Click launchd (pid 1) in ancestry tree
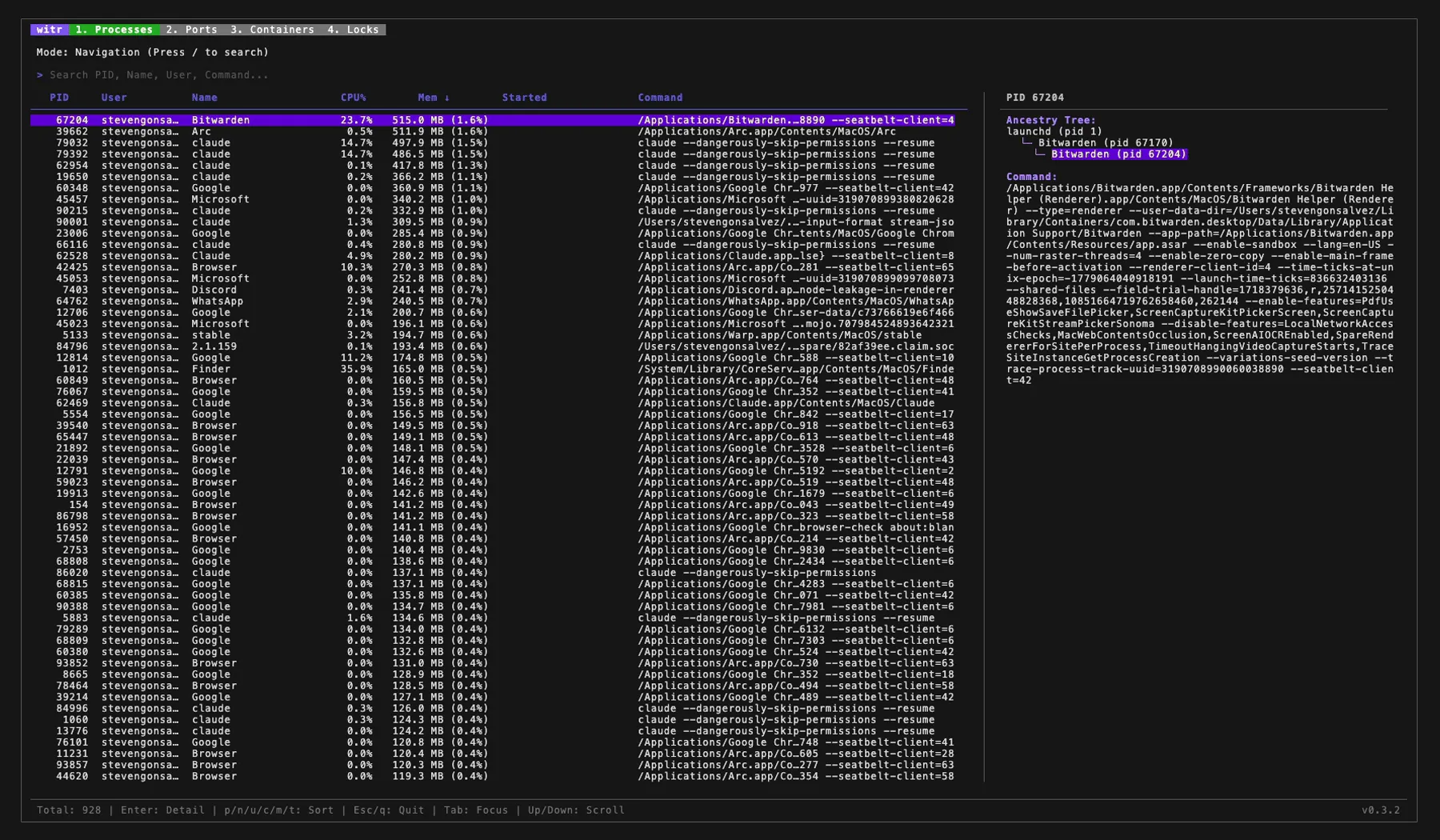The height and width of the screenshot is (840, 1440). pos(1054,131)
